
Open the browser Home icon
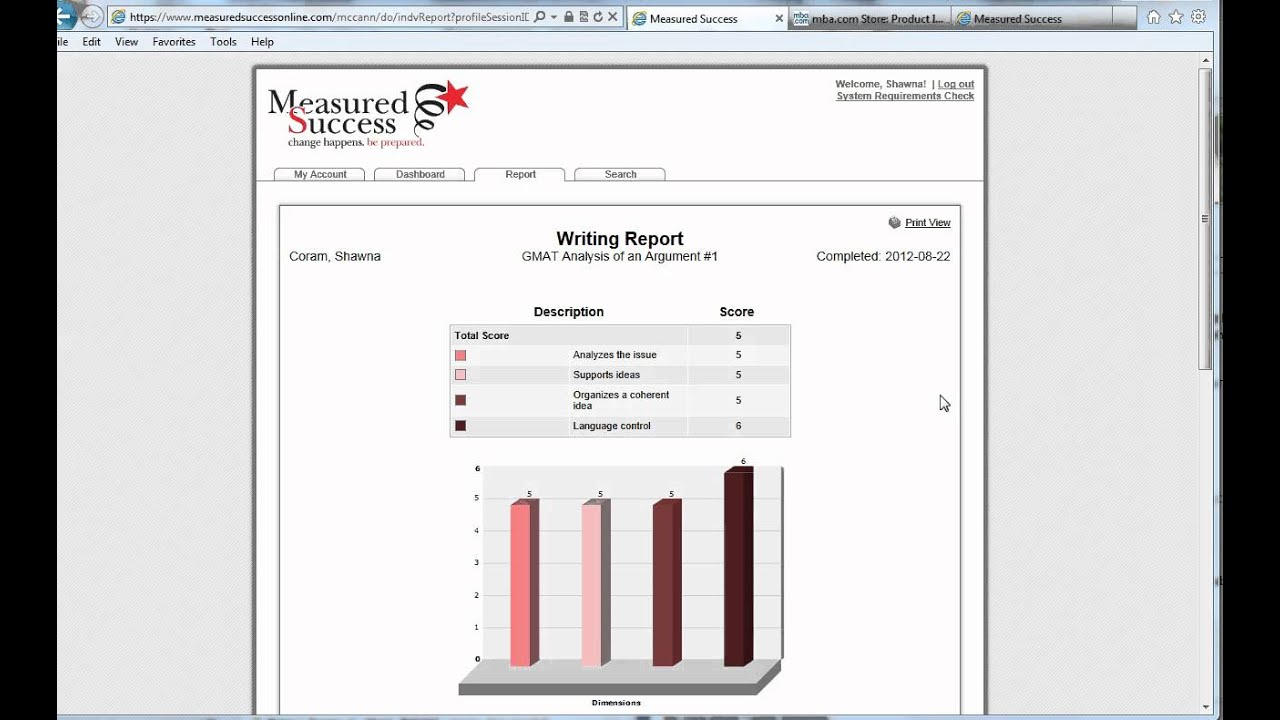pos(1154,17)
